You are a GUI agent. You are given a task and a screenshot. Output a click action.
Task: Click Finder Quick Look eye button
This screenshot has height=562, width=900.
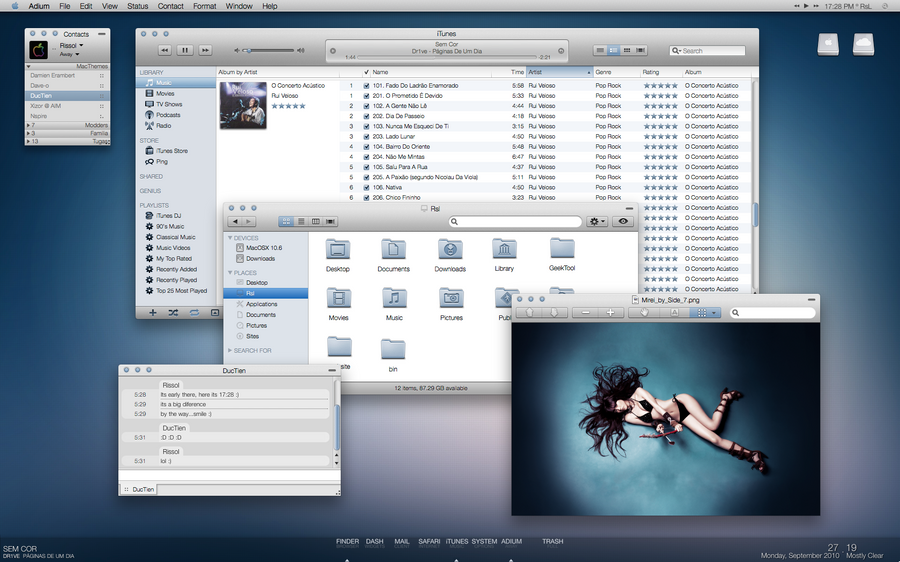(623, 222)
